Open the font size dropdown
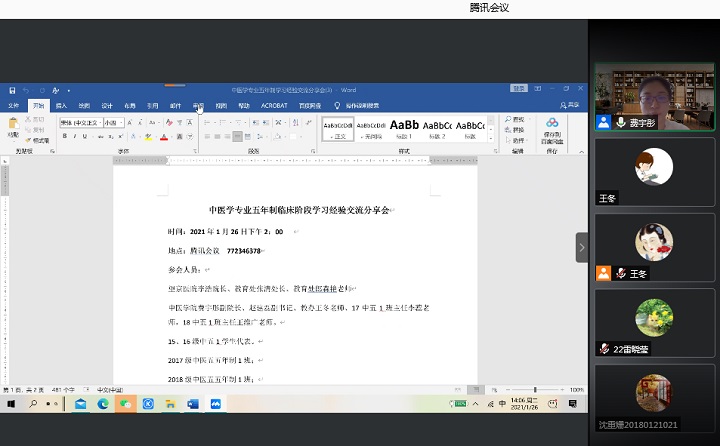The width and height of the screenshot is (720, 446). click(x=121, y=122)
